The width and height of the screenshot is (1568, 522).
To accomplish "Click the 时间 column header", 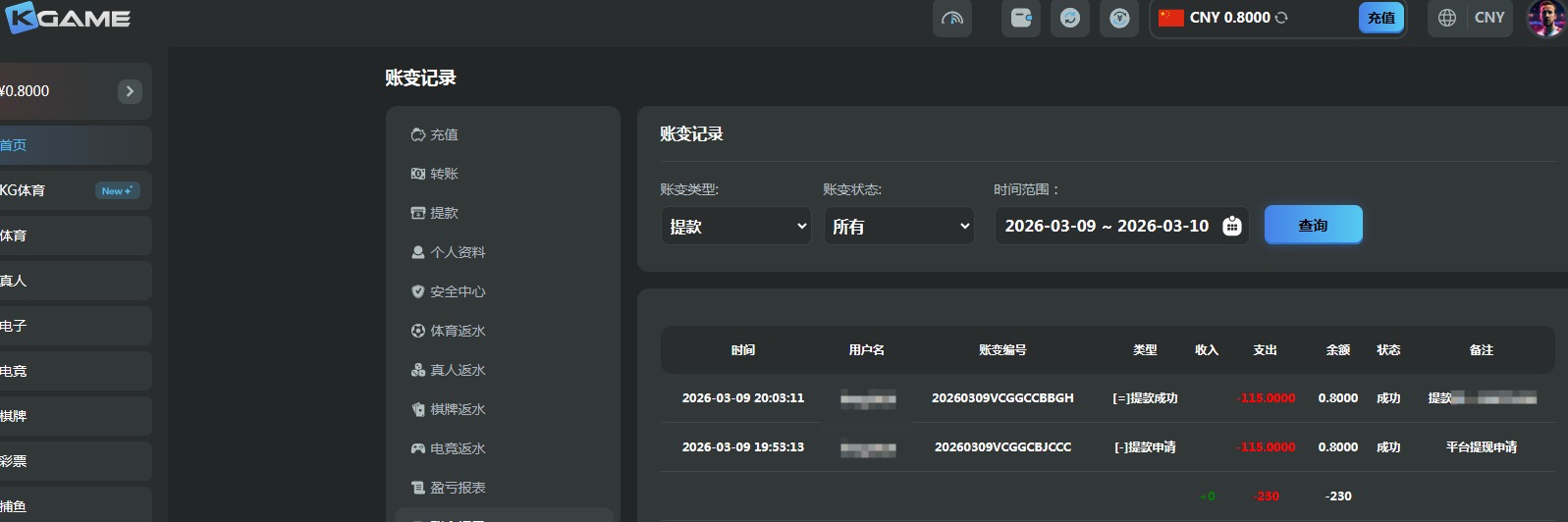I will [743, 350].
